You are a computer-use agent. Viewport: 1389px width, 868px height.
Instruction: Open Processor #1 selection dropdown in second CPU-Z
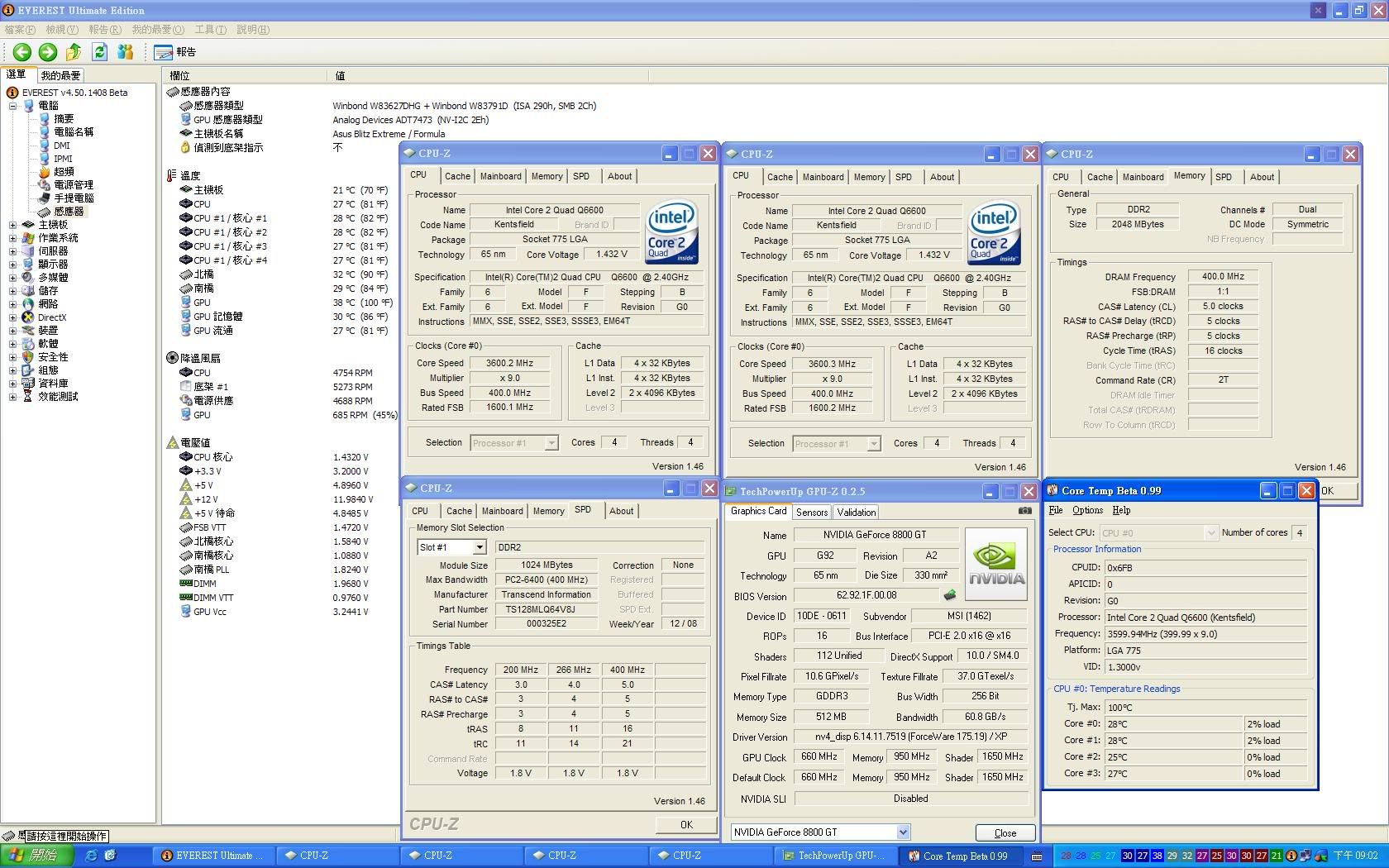coord(874,444)
